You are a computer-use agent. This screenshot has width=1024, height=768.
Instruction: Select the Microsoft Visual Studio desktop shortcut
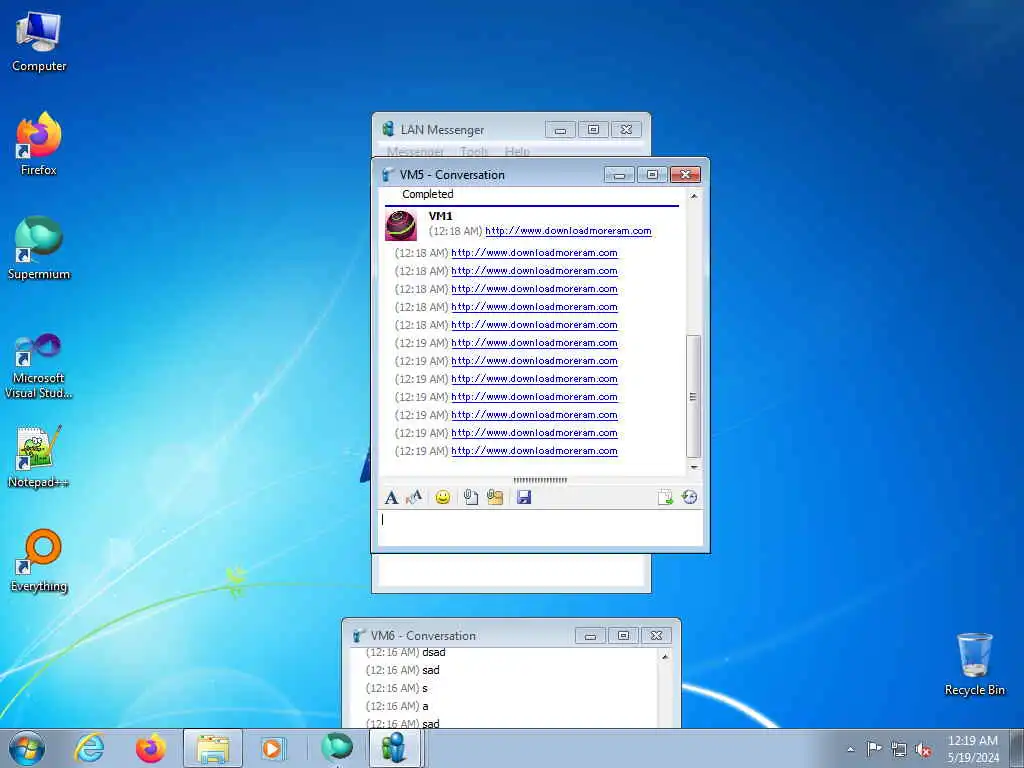point(39,366)
